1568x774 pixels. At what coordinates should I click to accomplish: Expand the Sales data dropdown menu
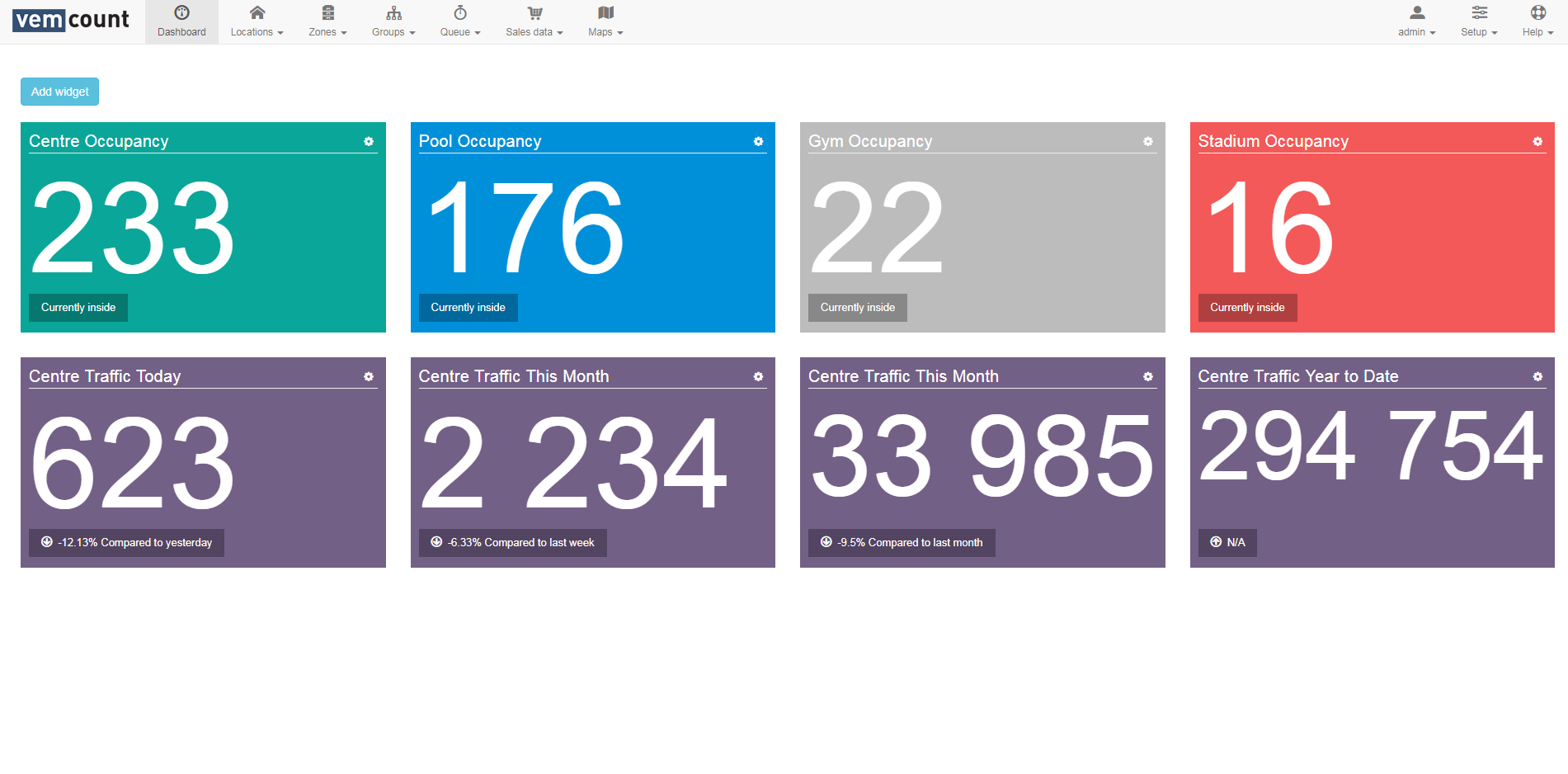pos(534,32)
